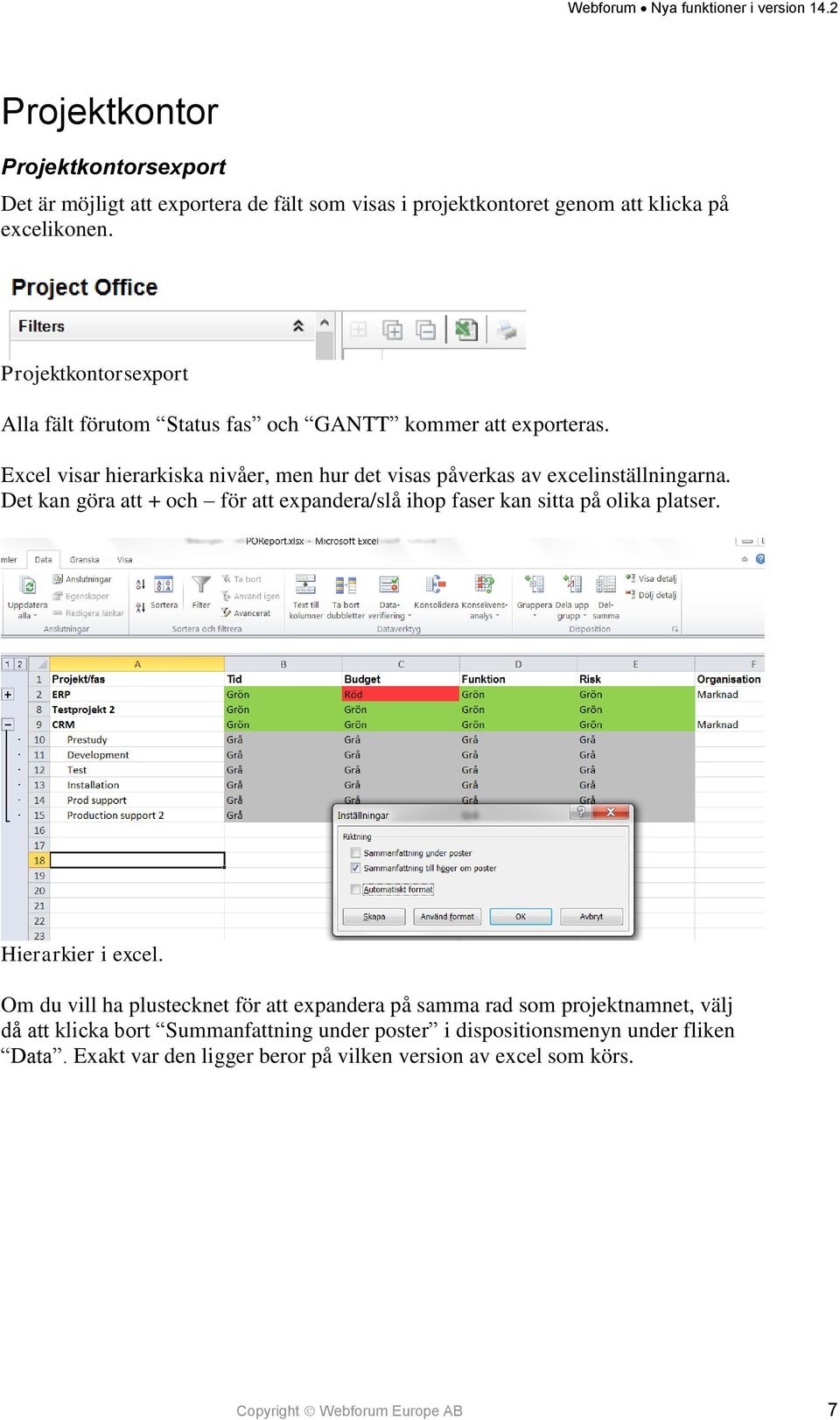The height and width of the screenshot is (1420, 840).
Task: Click the Testprojekt 2 cell
Action: tap(137, 710)
